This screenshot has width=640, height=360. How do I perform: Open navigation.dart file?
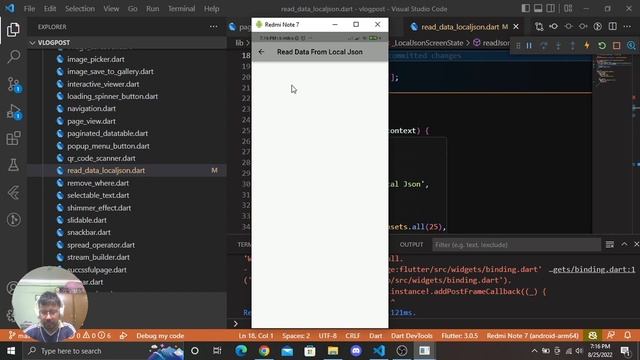91,109
